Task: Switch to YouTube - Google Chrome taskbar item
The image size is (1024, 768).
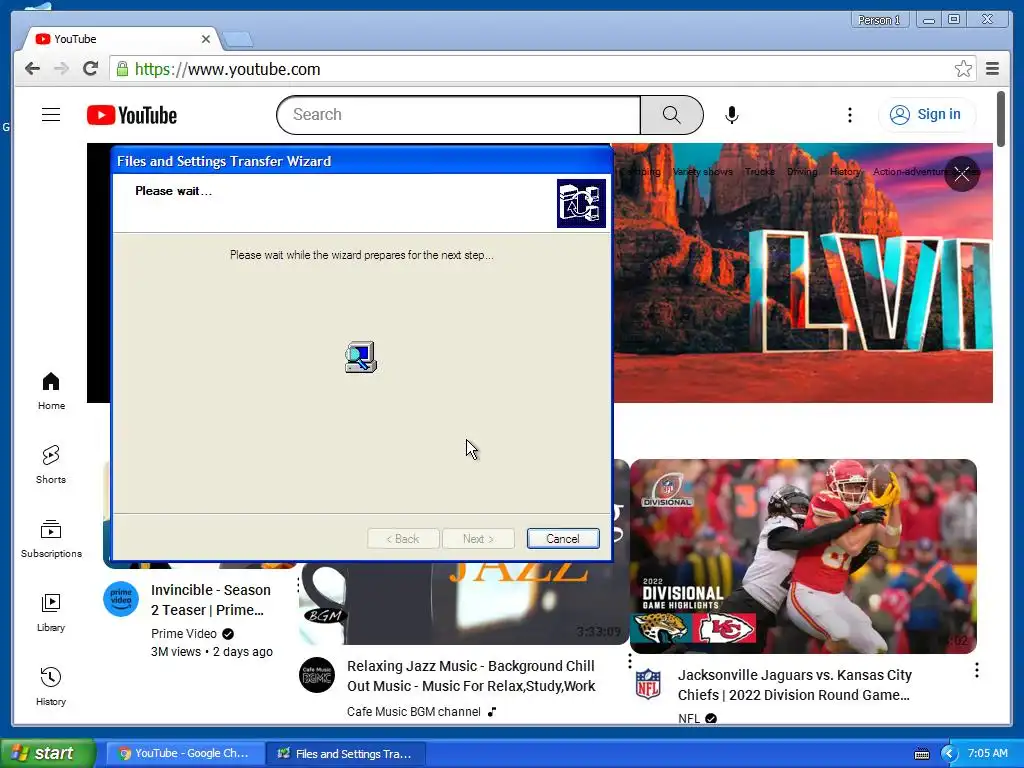Action: (184, 754)
